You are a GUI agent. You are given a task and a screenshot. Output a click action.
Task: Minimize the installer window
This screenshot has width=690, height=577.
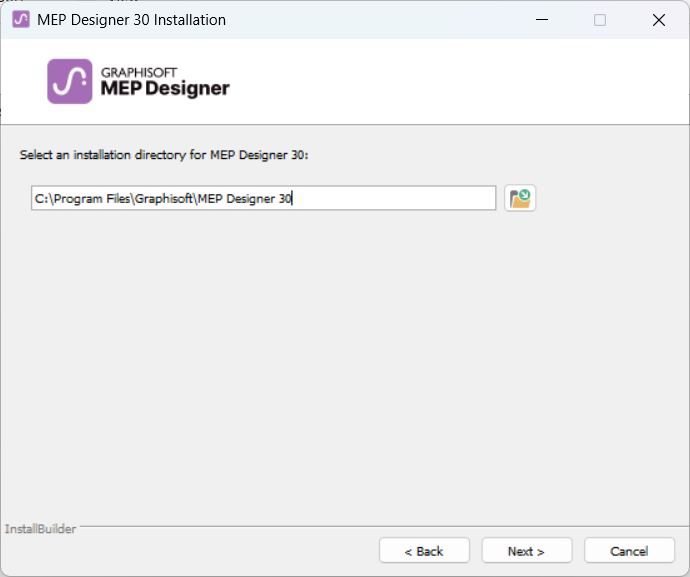(x=542, y=20)
